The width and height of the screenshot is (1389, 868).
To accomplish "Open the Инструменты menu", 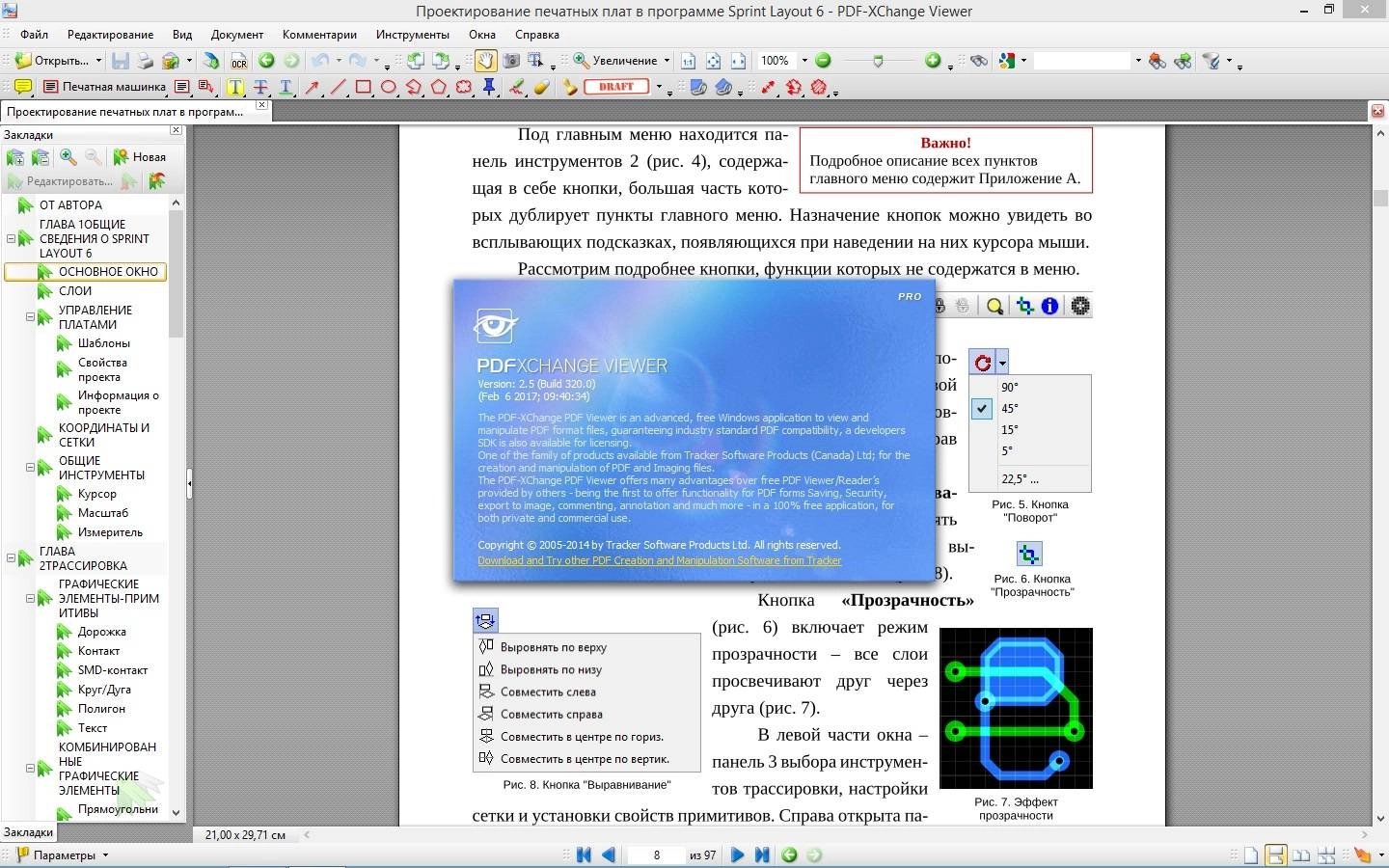I will tap(413, 34).
